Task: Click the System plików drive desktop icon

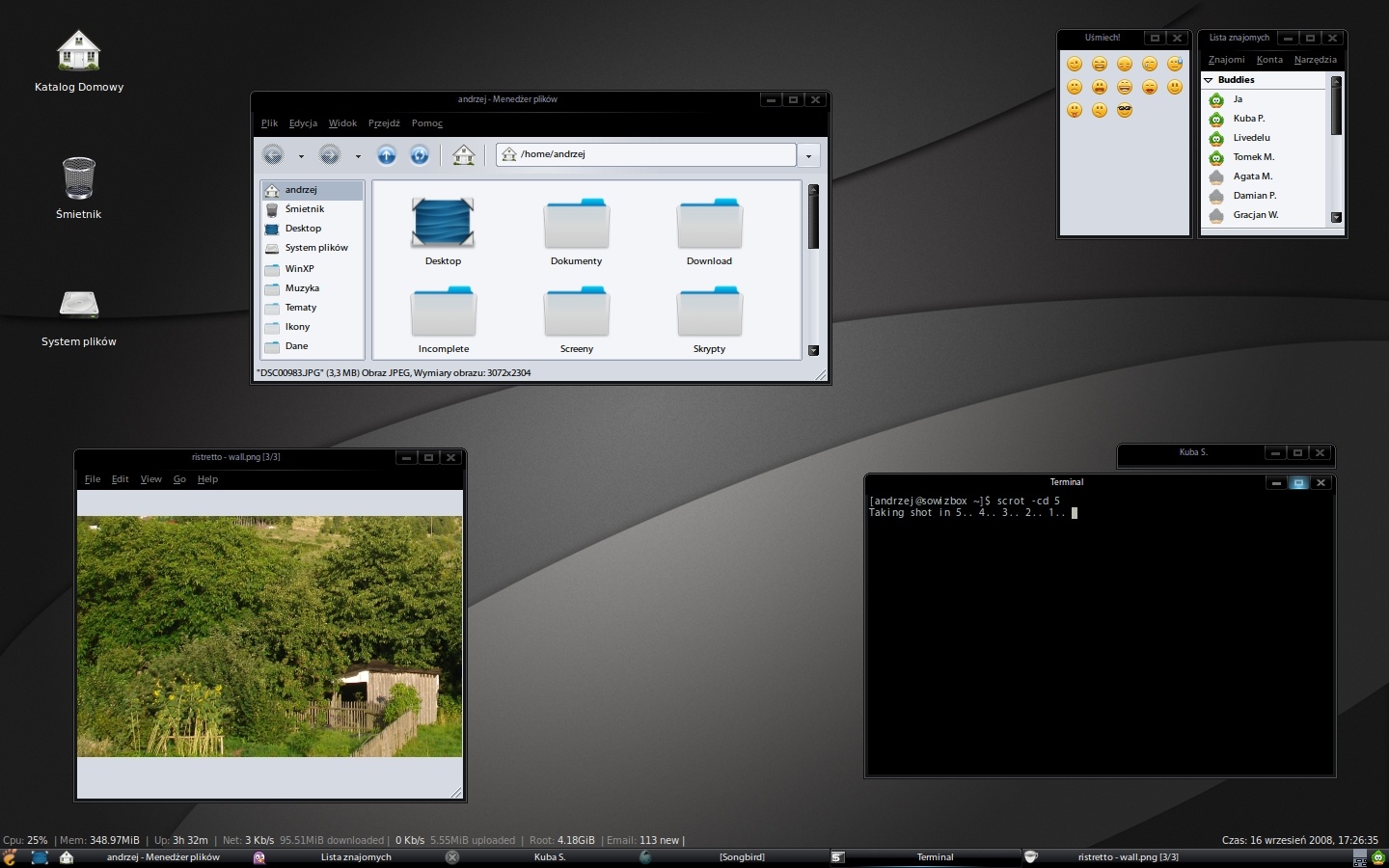Action: pos(79,305)
